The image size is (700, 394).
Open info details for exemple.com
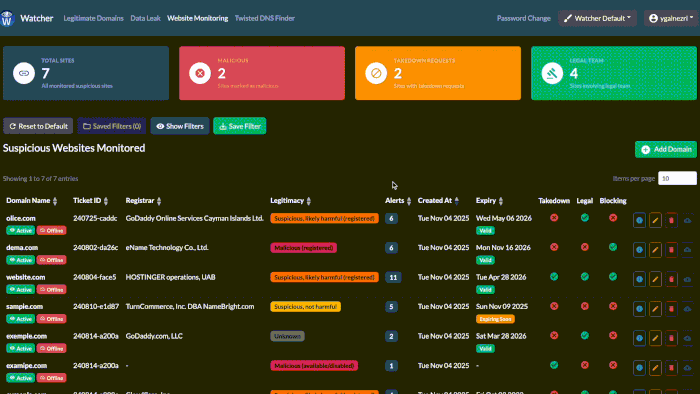[x=639, y=338]
